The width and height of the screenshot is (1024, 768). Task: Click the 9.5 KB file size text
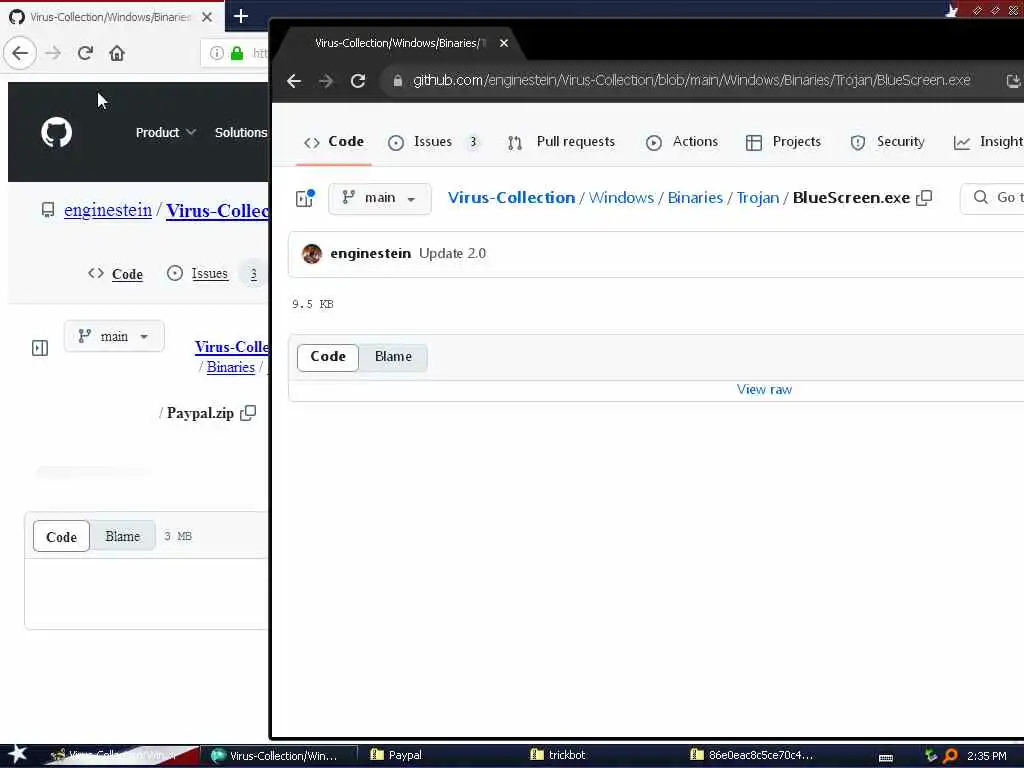point(313,304)
